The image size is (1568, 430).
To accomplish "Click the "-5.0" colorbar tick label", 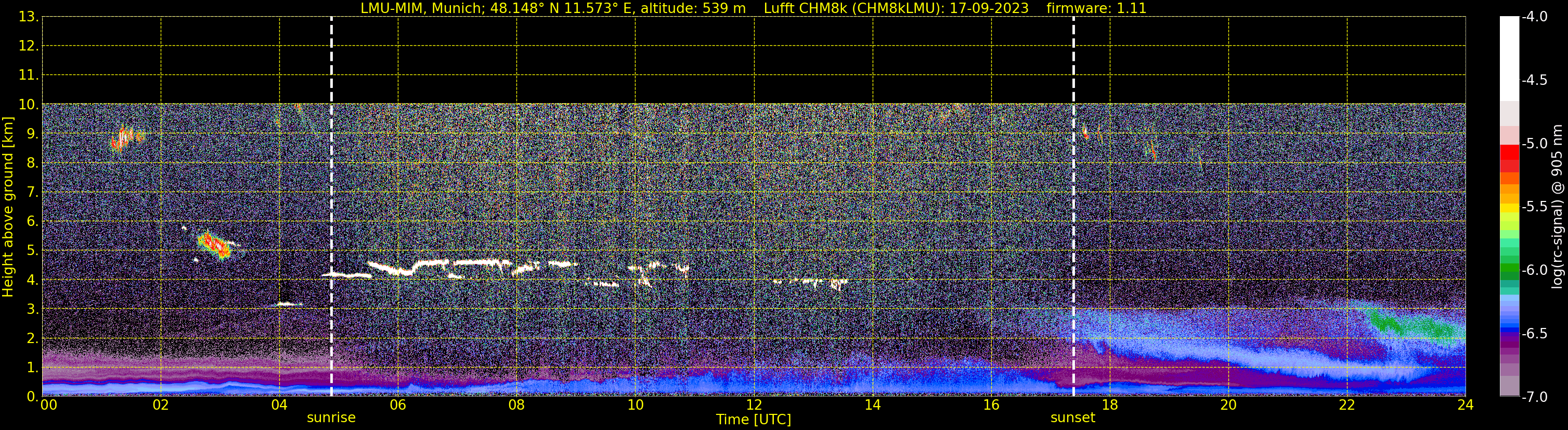I will tap(1535, 143).
